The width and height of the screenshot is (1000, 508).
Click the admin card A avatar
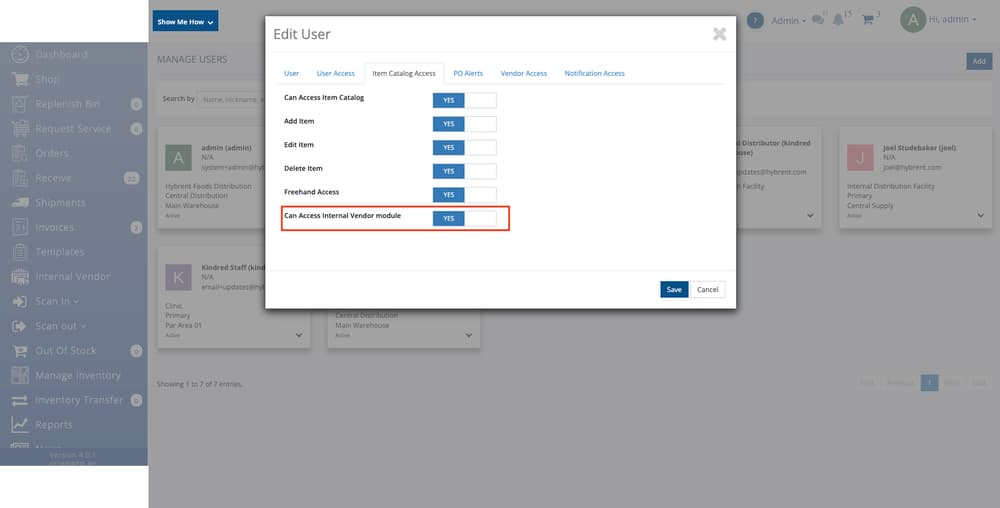point(178,157)
